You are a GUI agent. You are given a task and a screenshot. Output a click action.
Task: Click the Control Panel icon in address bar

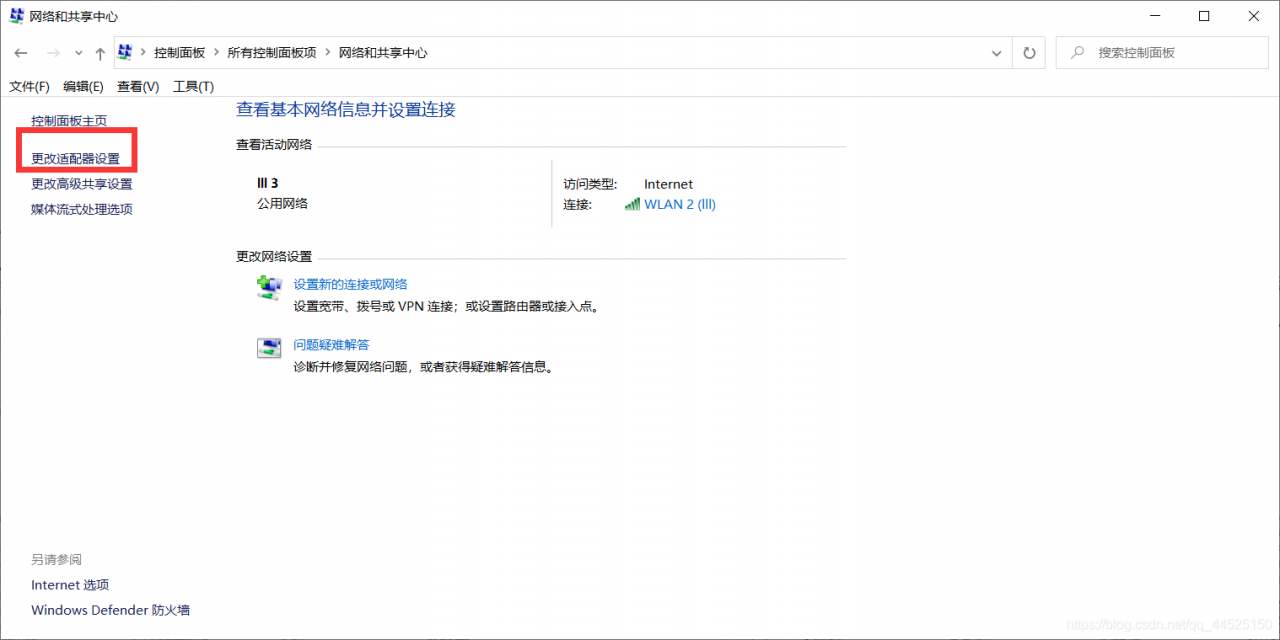coord(125,52)
